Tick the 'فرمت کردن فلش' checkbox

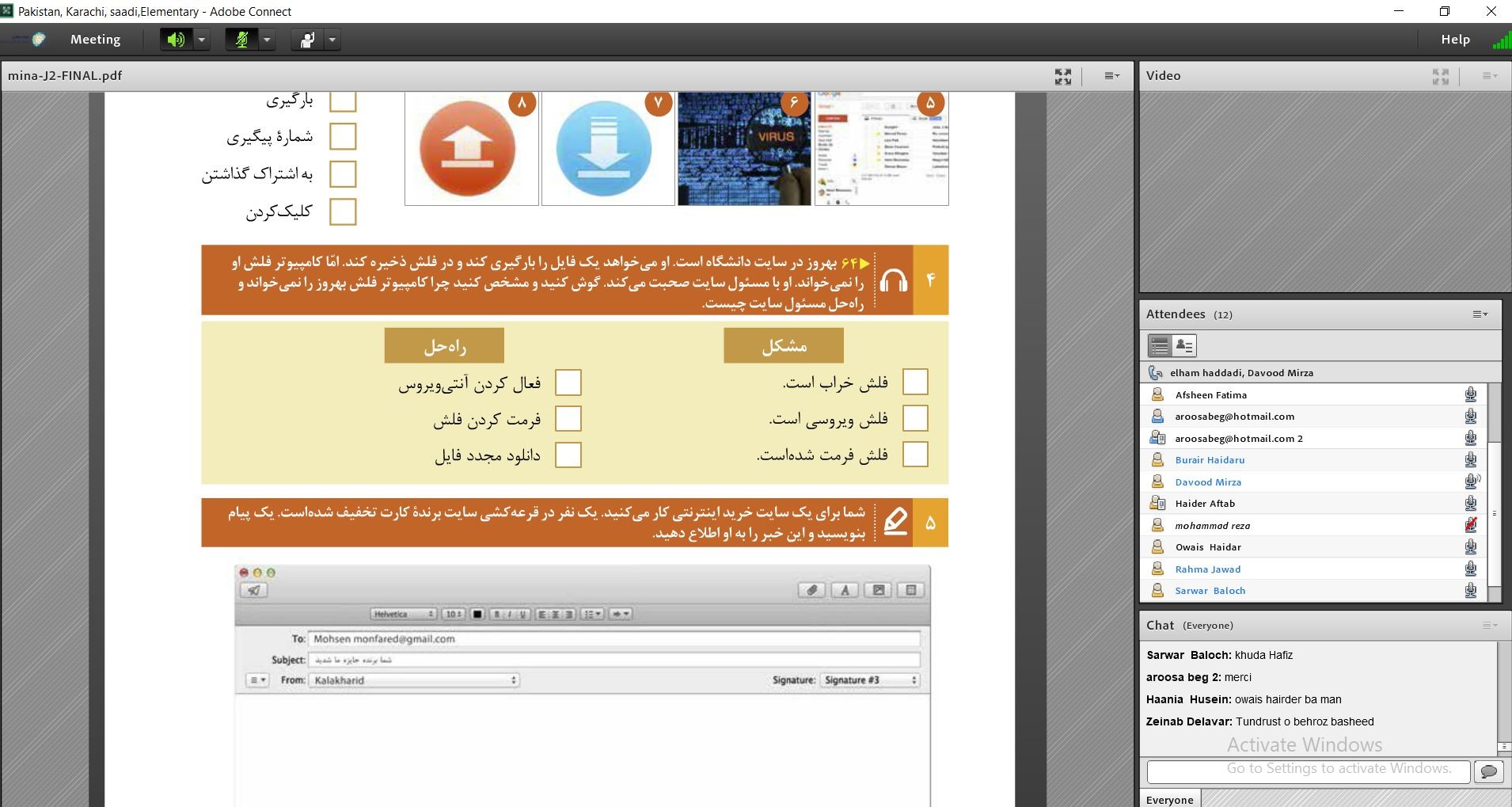tap(568, 419)
